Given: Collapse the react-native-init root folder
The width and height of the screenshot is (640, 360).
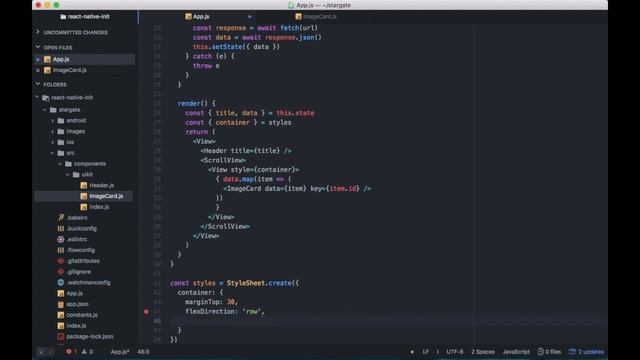Looking at the screenshot, I should pos(37,97).
